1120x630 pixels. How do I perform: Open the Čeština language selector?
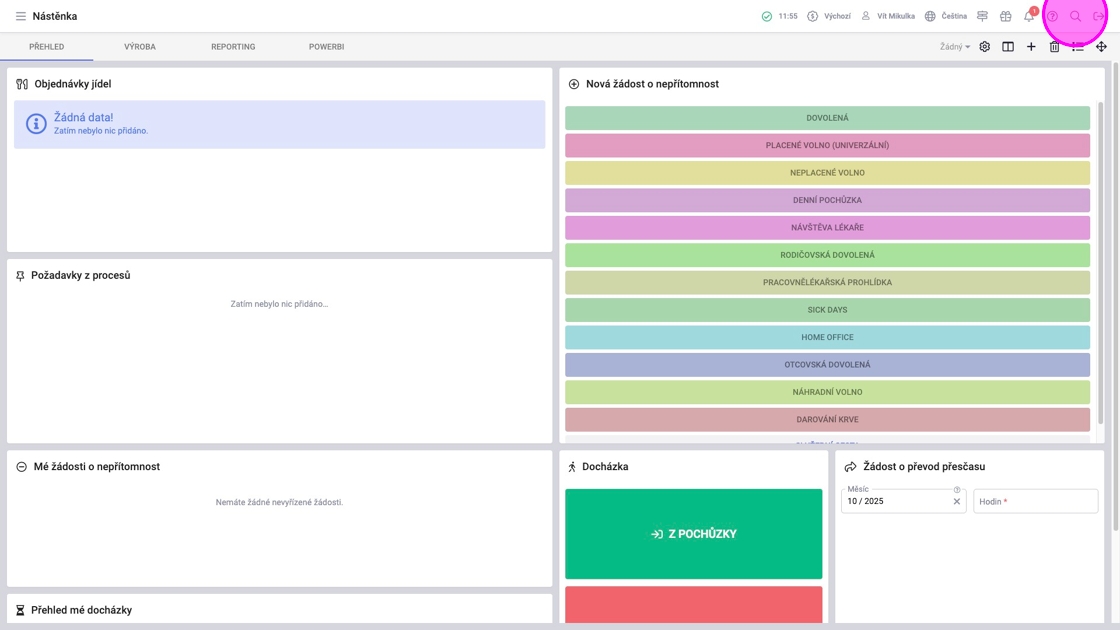tap(946, 16)
